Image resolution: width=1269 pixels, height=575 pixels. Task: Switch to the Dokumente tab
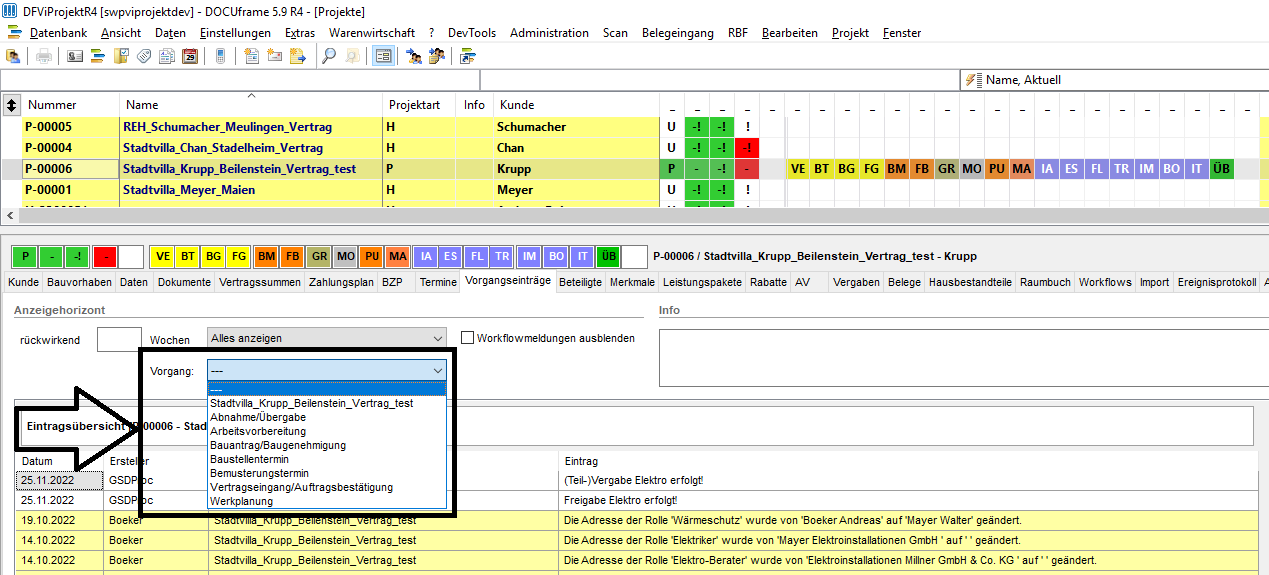(x=184, y=283)
